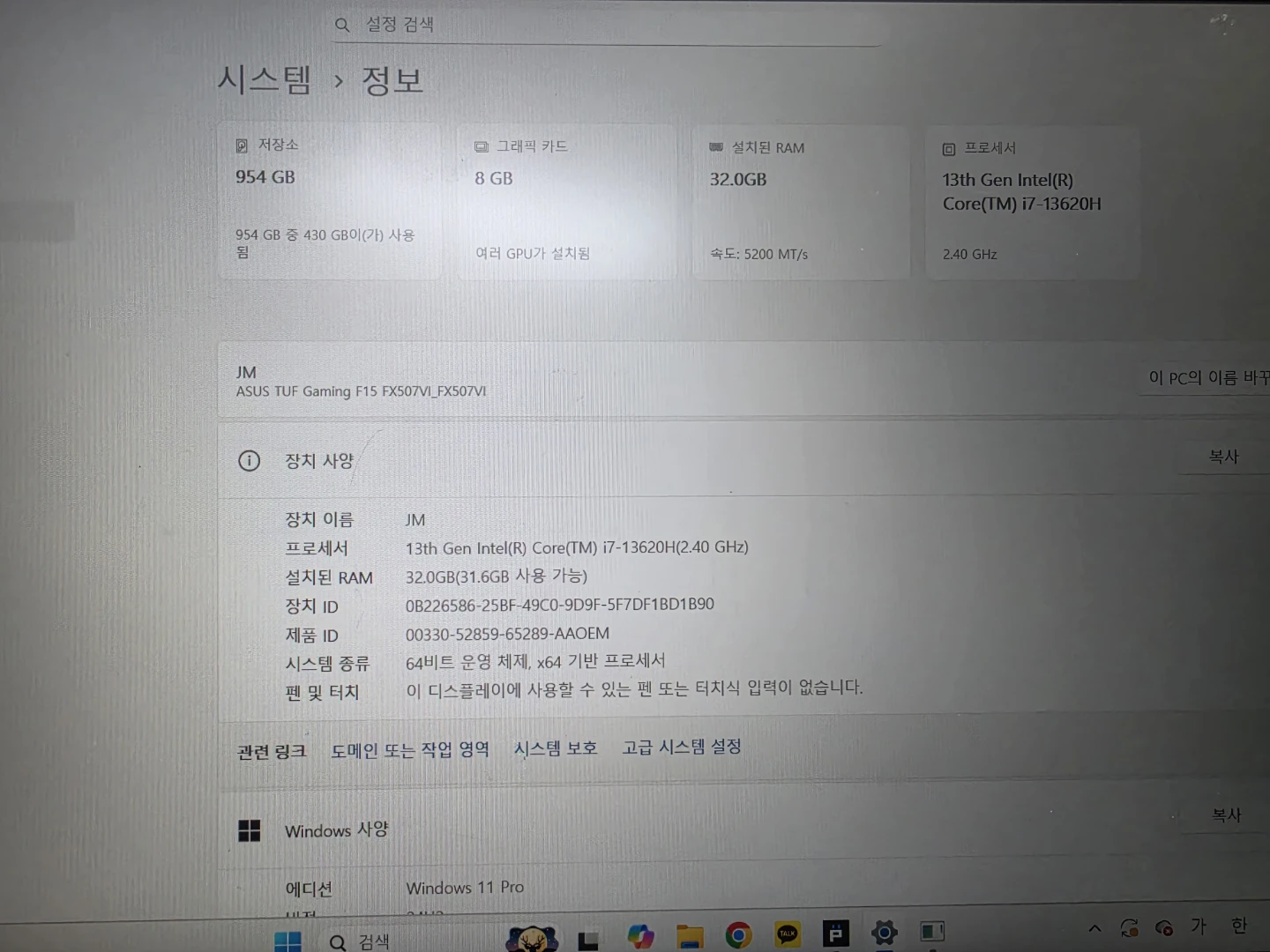The width and height of the screenshot is (1270, 952).
Task: Select the '954 GB 중 430 GB이(가) 사용됨' text
Action: coord(325,243)
